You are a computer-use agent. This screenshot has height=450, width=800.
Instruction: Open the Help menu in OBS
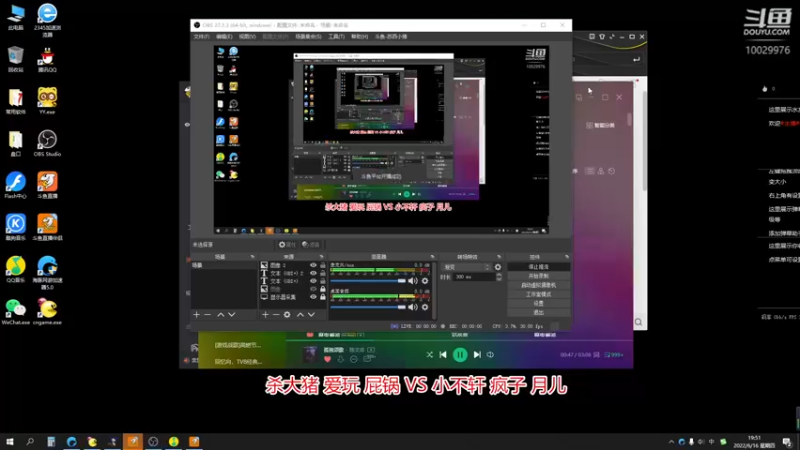pyautogui.click(x=360, y=37)
